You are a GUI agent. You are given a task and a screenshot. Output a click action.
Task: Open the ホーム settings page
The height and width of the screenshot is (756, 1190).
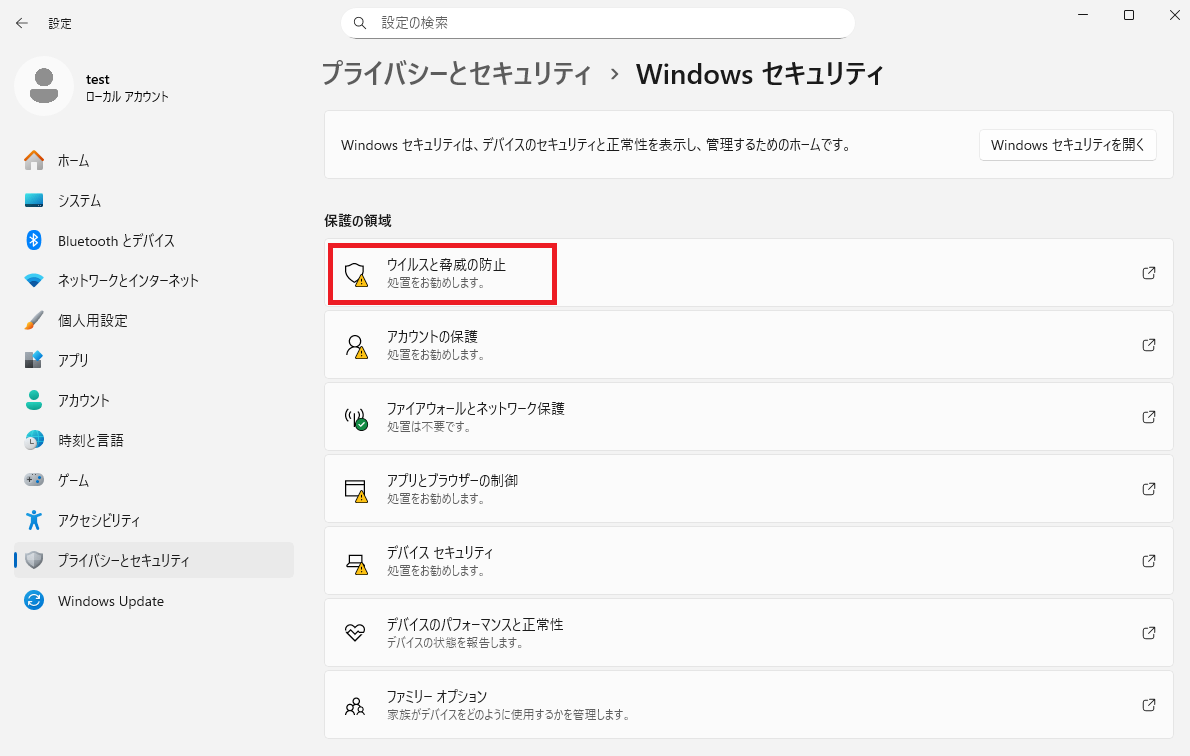(154, 160)
